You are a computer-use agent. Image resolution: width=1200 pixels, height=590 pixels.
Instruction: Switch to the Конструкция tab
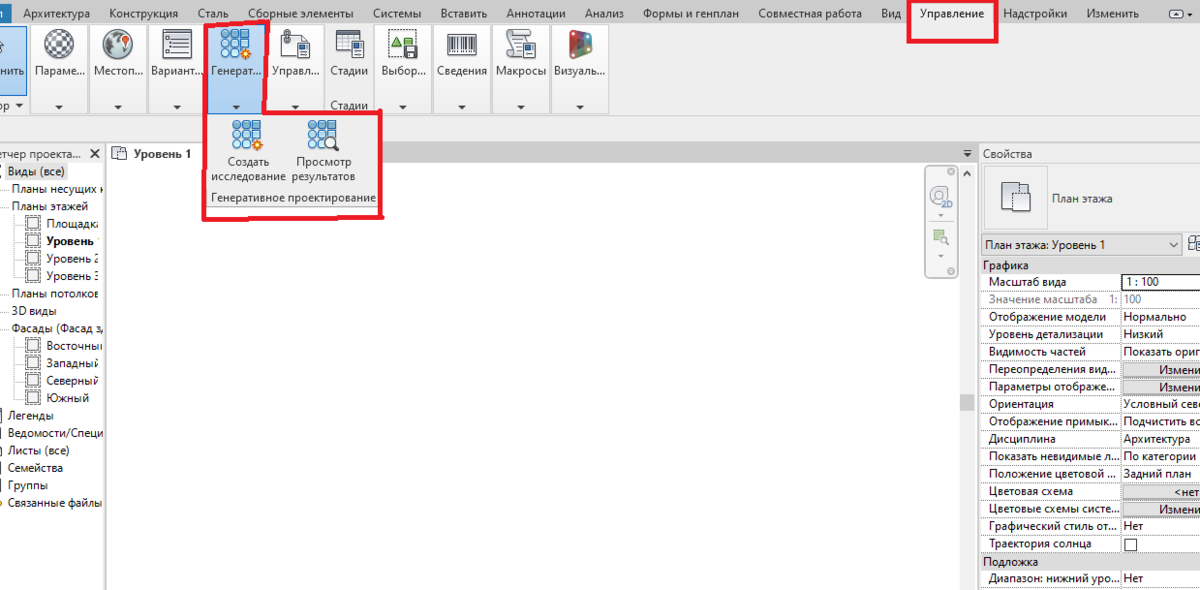point(143,14)
